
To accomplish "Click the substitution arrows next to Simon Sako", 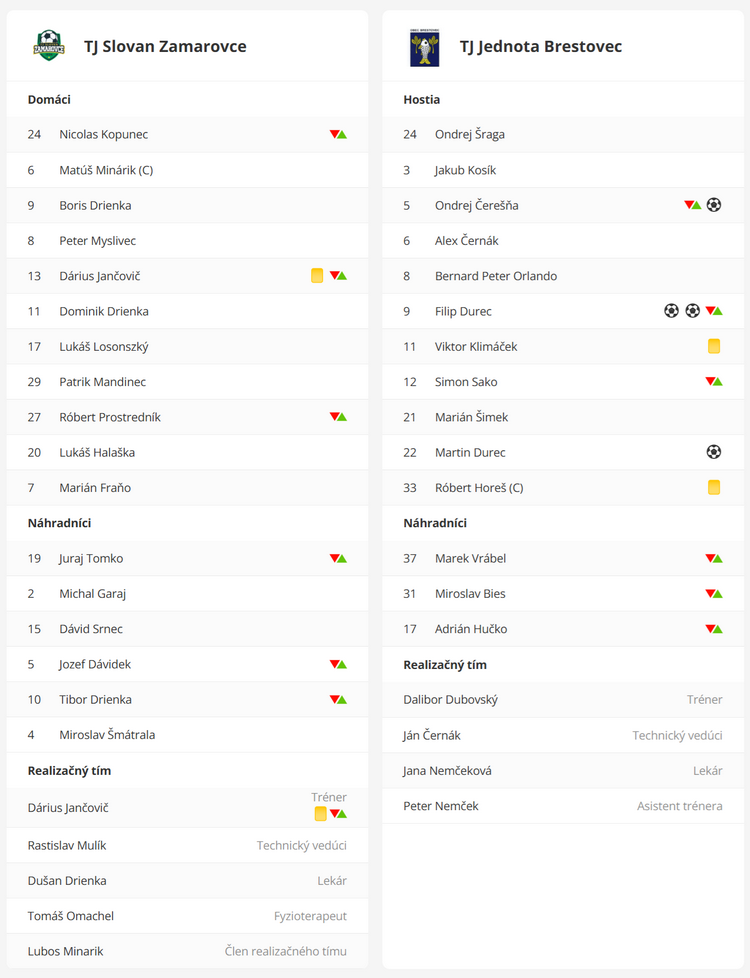I will (x=714, y=381).
